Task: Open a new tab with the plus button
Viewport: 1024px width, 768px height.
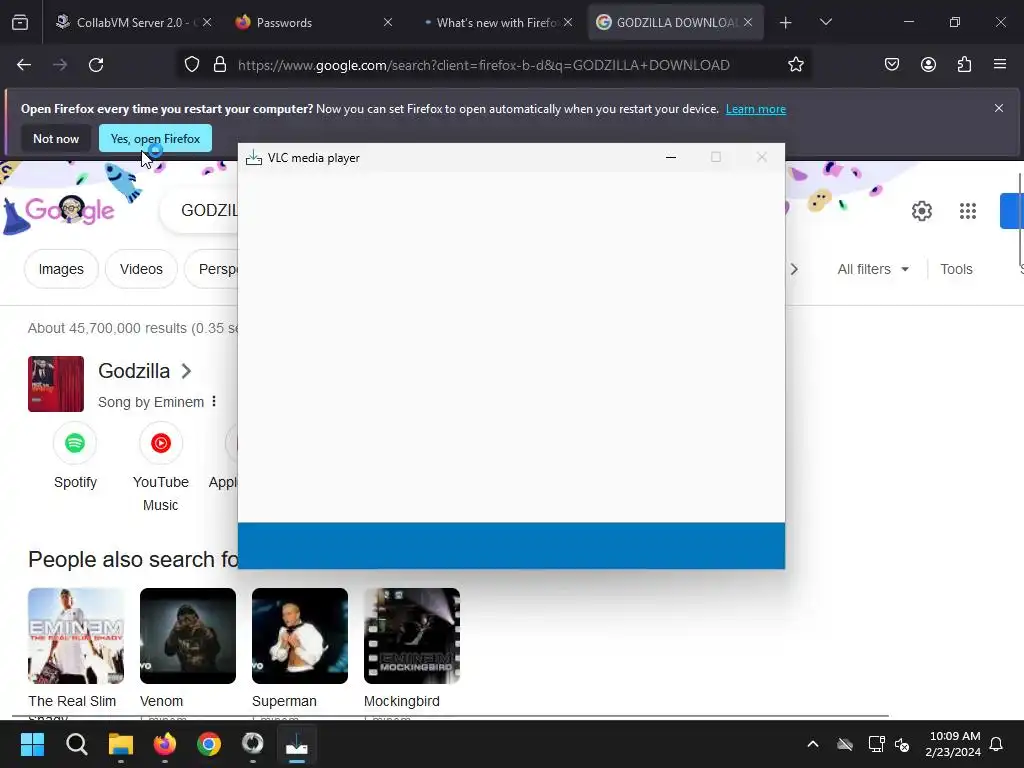Action: [786, 23]
